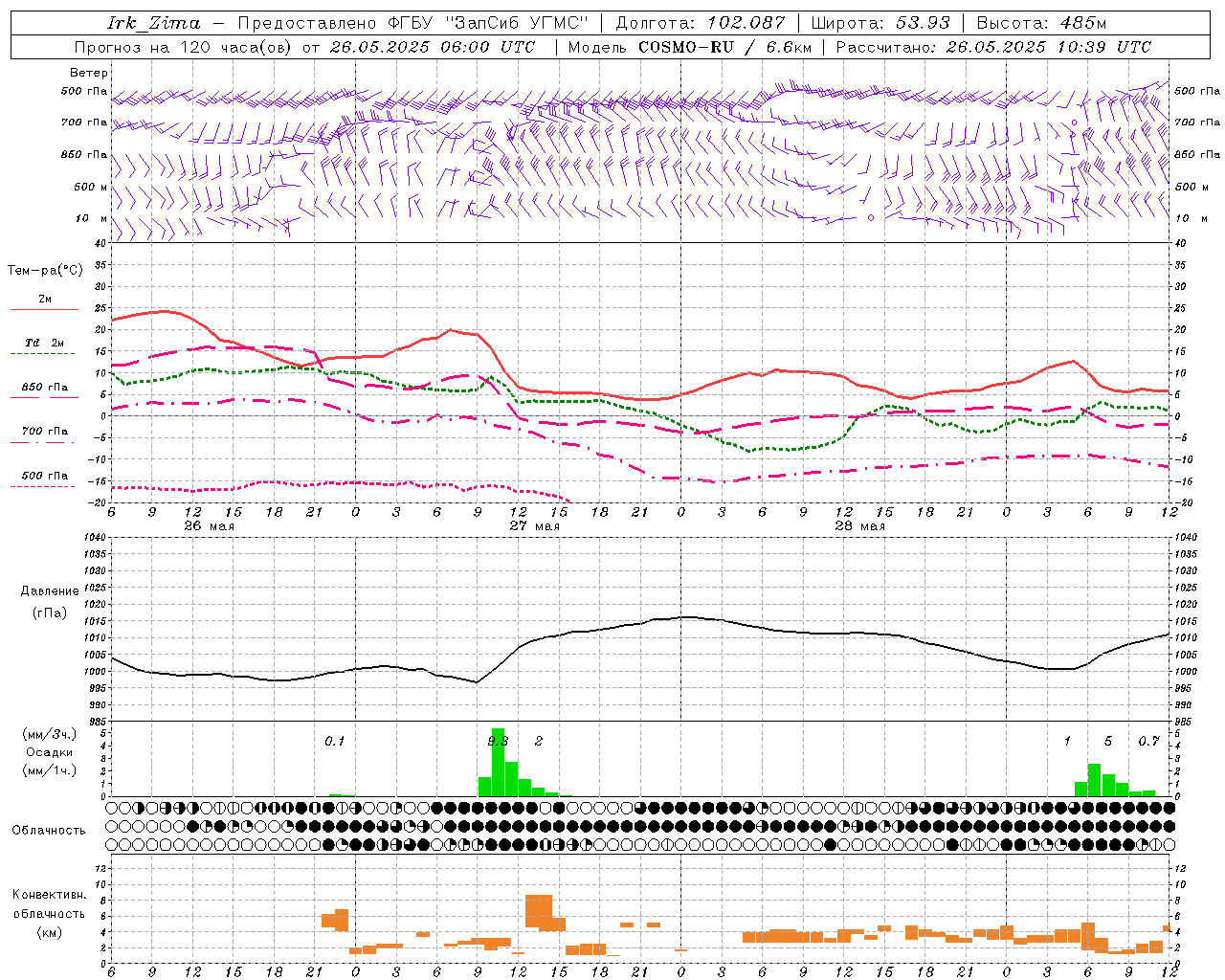Click the '(гПа)' unit under Давление
Image resolution: width=1225 pixels, height=980 pixels.
point(50,613)
